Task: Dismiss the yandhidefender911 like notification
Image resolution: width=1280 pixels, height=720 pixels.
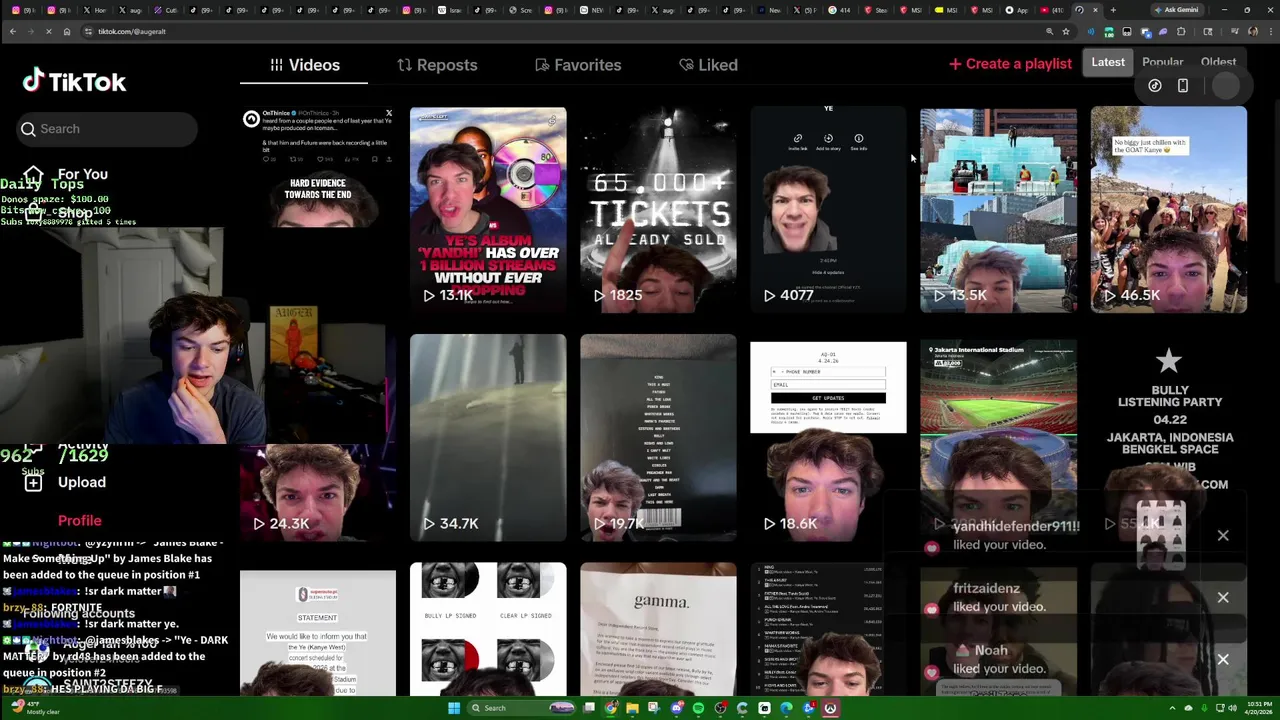Action: [x=1222, y=536]
